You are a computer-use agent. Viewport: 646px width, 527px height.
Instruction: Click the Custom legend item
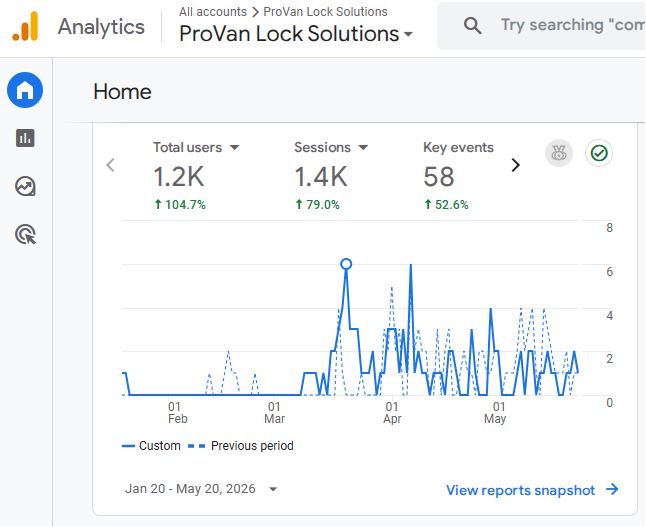151,446
